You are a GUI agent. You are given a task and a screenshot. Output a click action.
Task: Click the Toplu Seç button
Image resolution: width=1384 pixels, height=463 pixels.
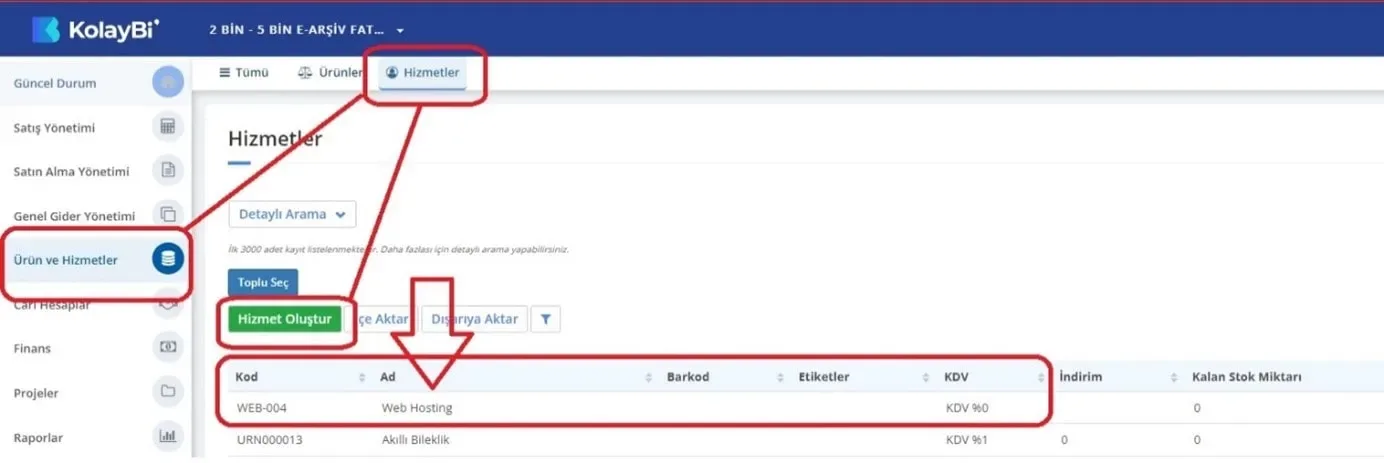263,283
